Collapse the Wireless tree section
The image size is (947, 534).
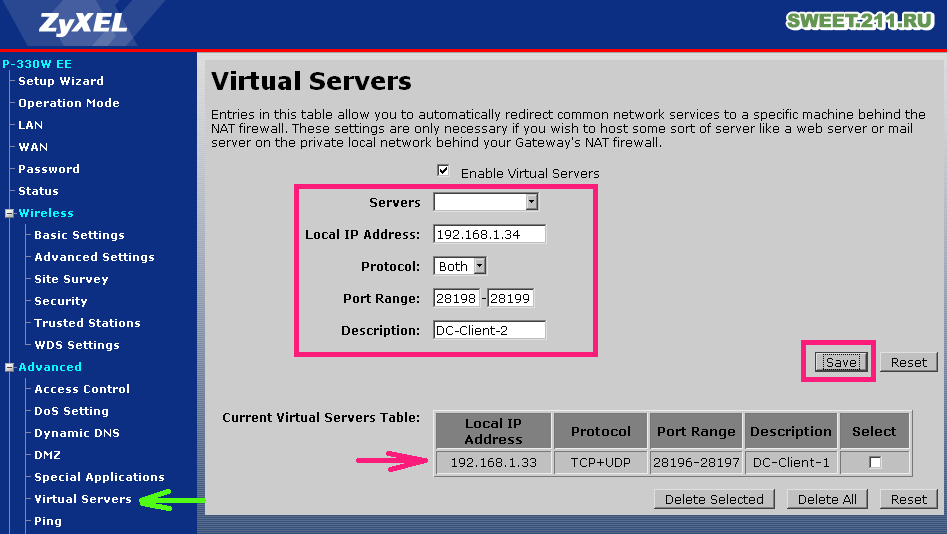coord(9,213)
